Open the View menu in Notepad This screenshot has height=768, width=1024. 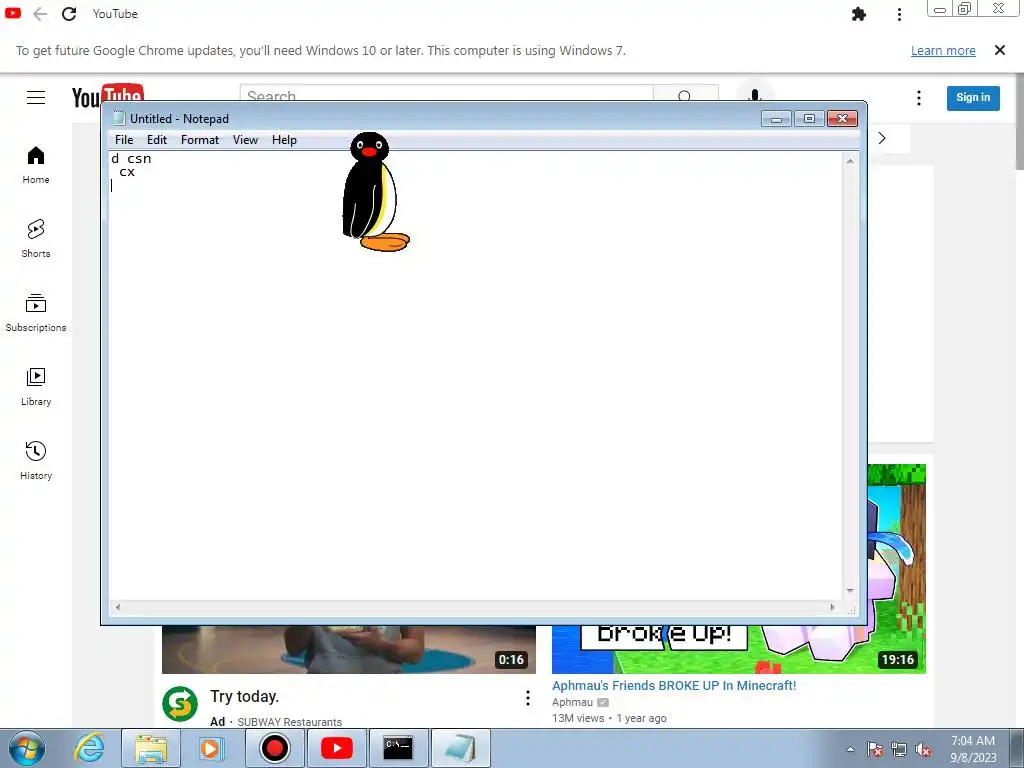tap(246, 140)
